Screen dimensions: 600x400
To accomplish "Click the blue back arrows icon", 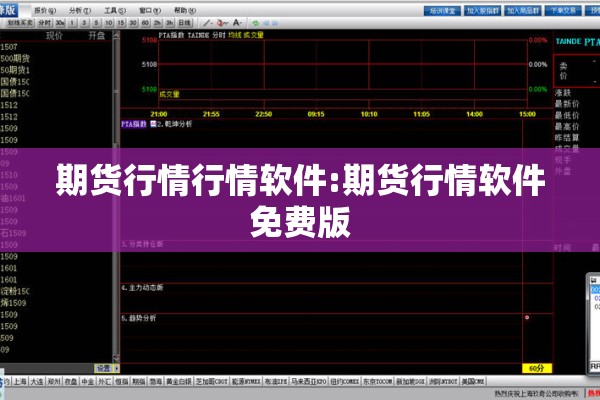I will (266, 24).
